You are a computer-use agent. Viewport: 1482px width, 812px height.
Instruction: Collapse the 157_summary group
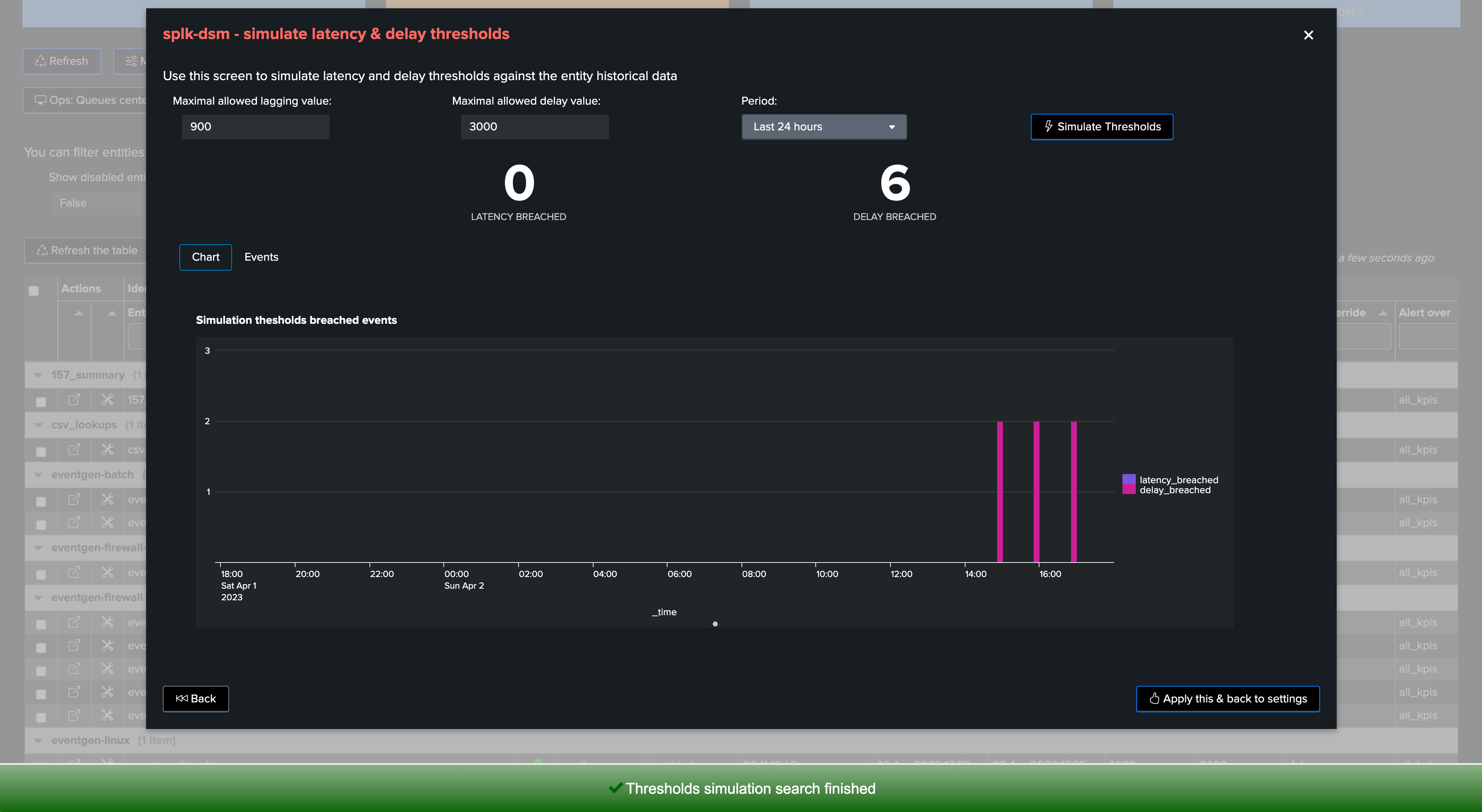pos(38,375)
